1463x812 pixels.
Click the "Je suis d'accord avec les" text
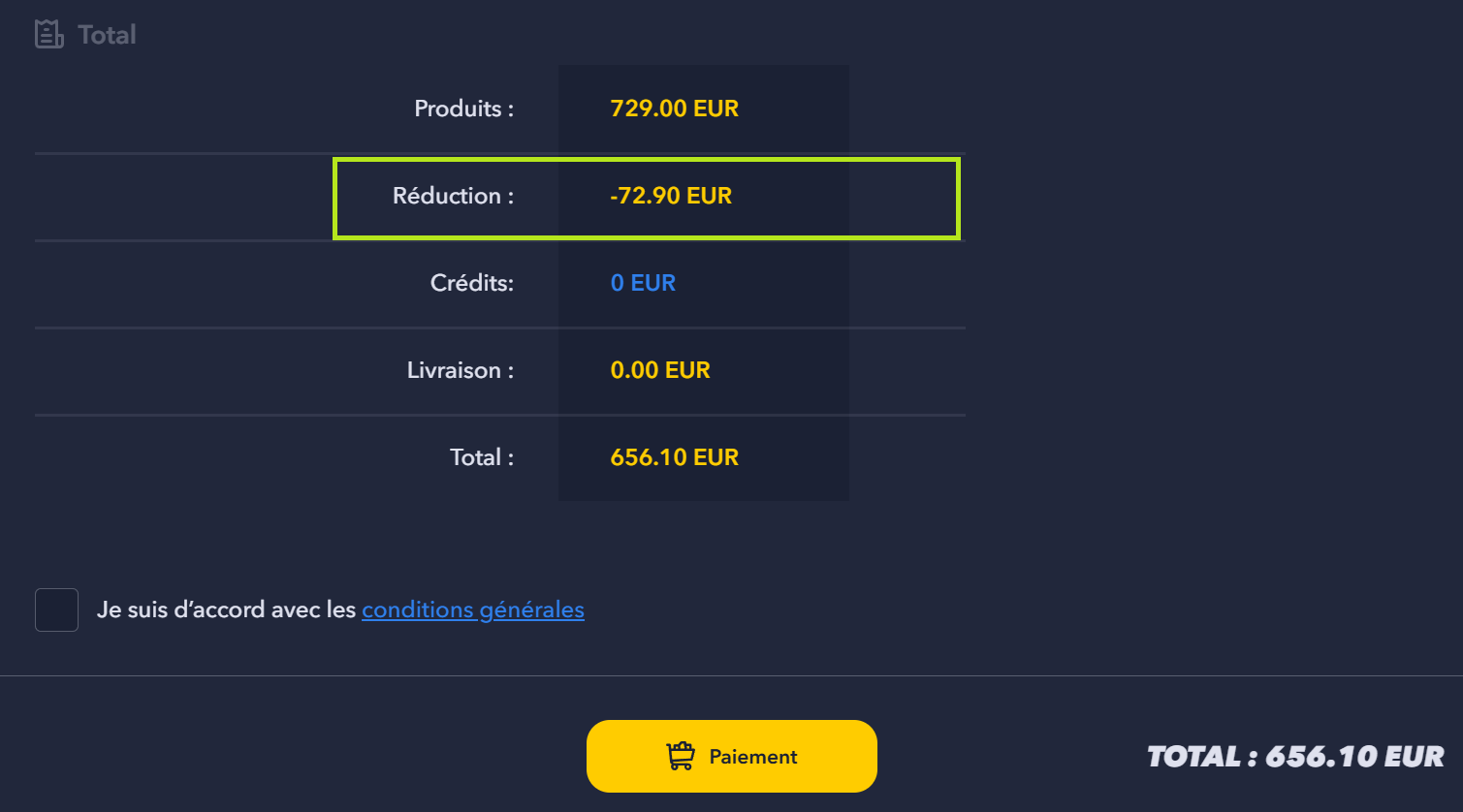227,609
